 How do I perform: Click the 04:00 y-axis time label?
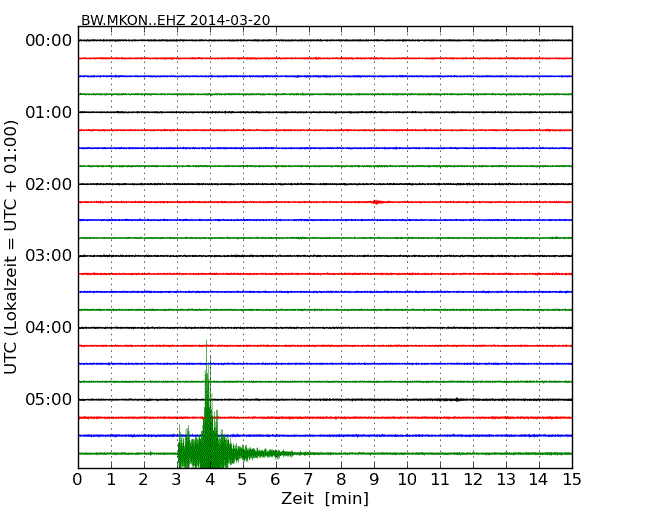pyautogui.click(x=49, y=328)
